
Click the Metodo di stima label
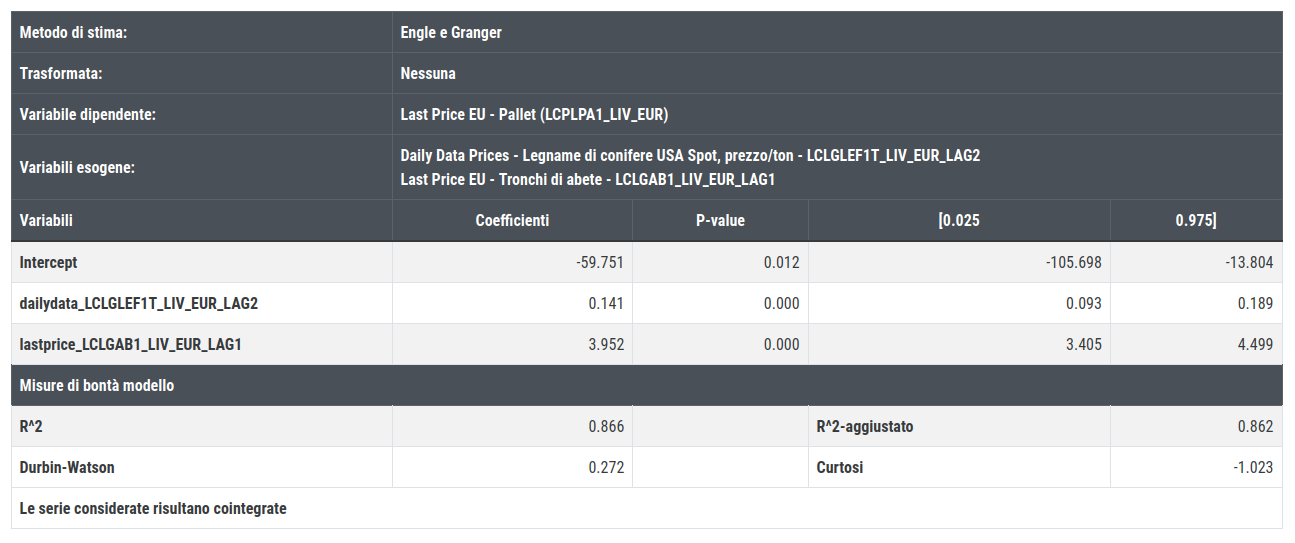[73, 33]
